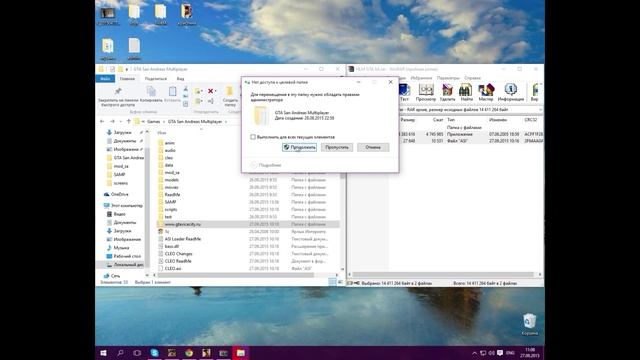This screenshot has height=360, width=640.
Task: Open WinRAR Избранное menu
Action: (x=421, y=78)
